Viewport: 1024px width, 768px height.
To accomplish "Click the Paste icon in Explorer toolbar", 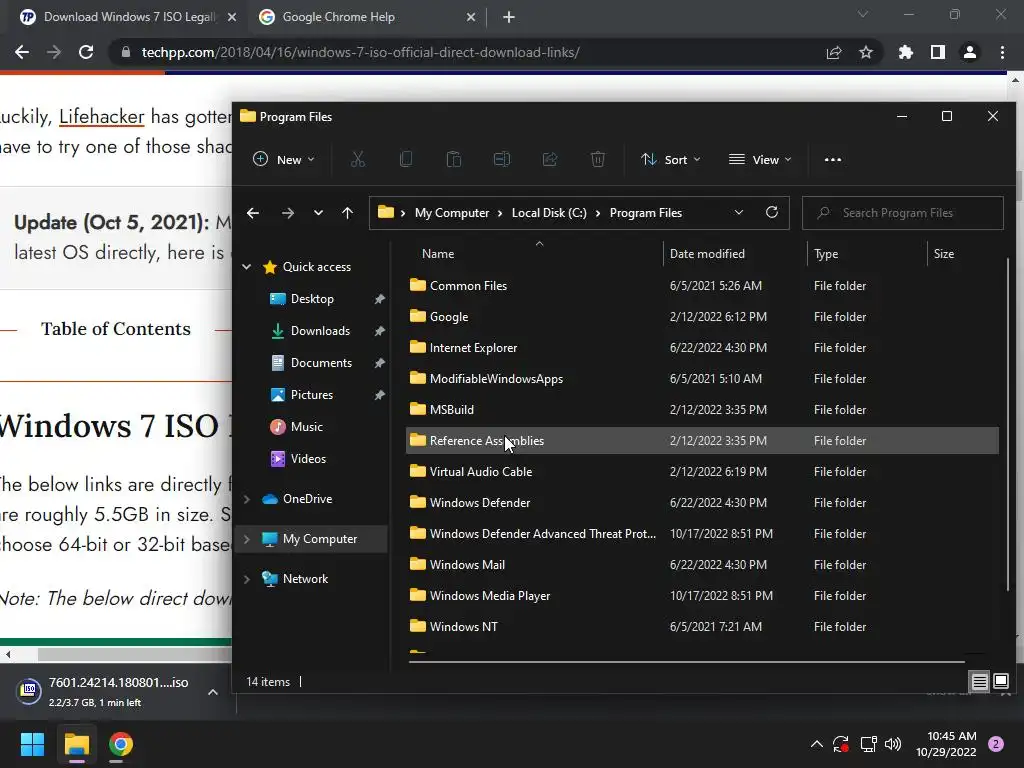I will pos(453,159).
